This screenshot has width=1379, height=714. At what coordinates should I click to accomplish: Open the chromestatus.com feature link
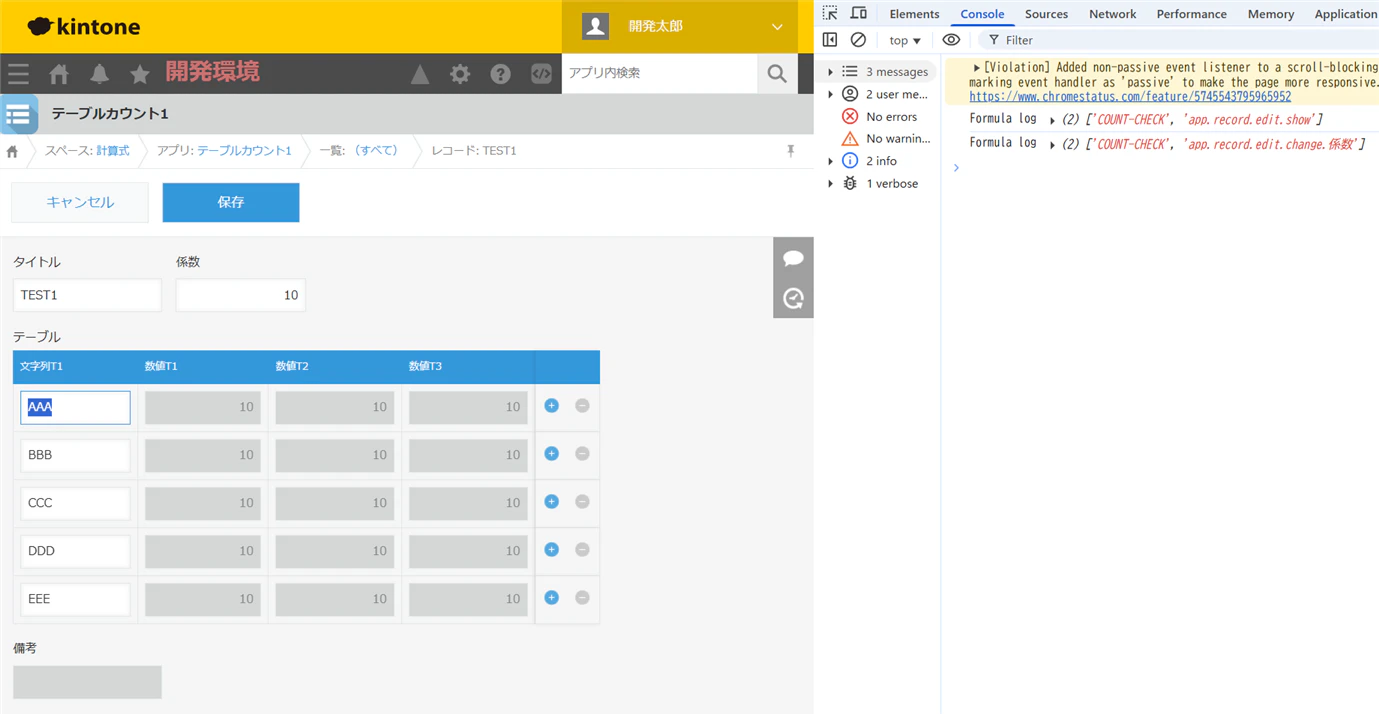pos(1130,97)
